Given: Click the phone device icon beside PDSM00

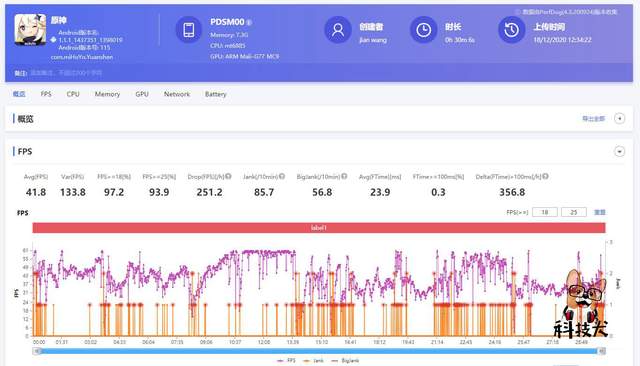Looking at the screenshot, I should coord(189,30).
